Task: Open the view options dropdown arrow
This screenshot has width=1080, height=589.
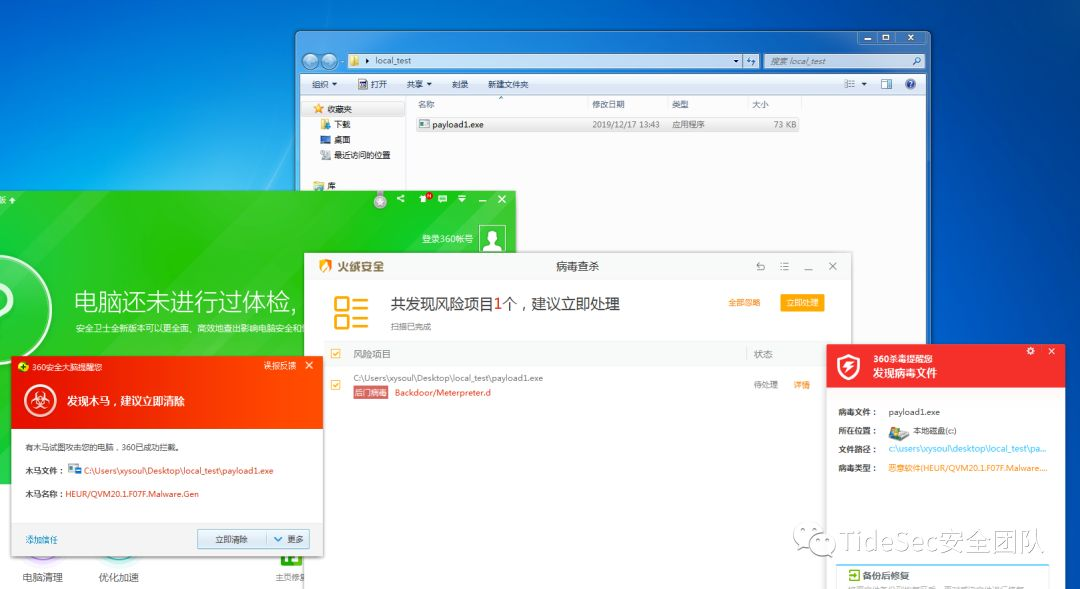Action: [x=864, y=85]
